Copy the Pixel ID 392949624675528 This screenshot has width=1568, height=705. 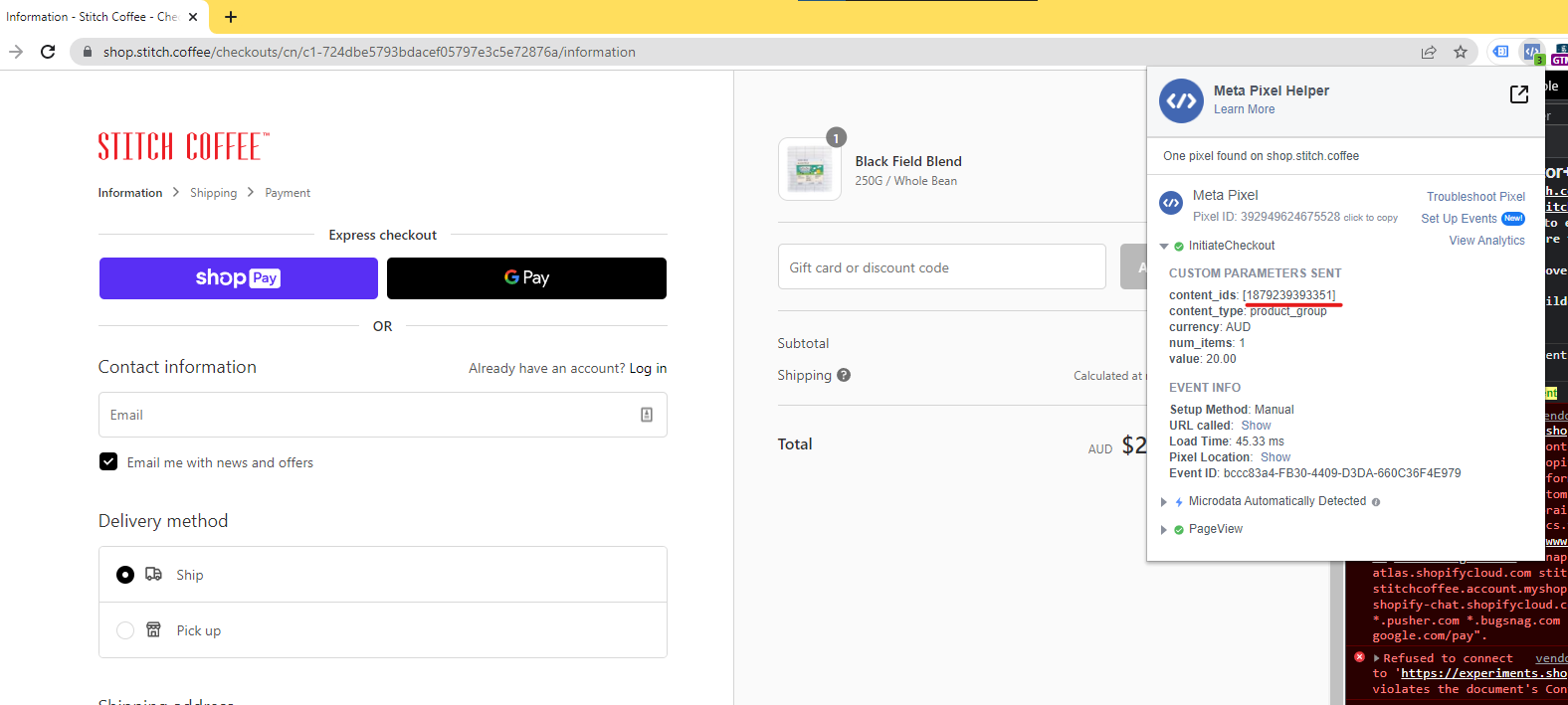click(1370, 218)
